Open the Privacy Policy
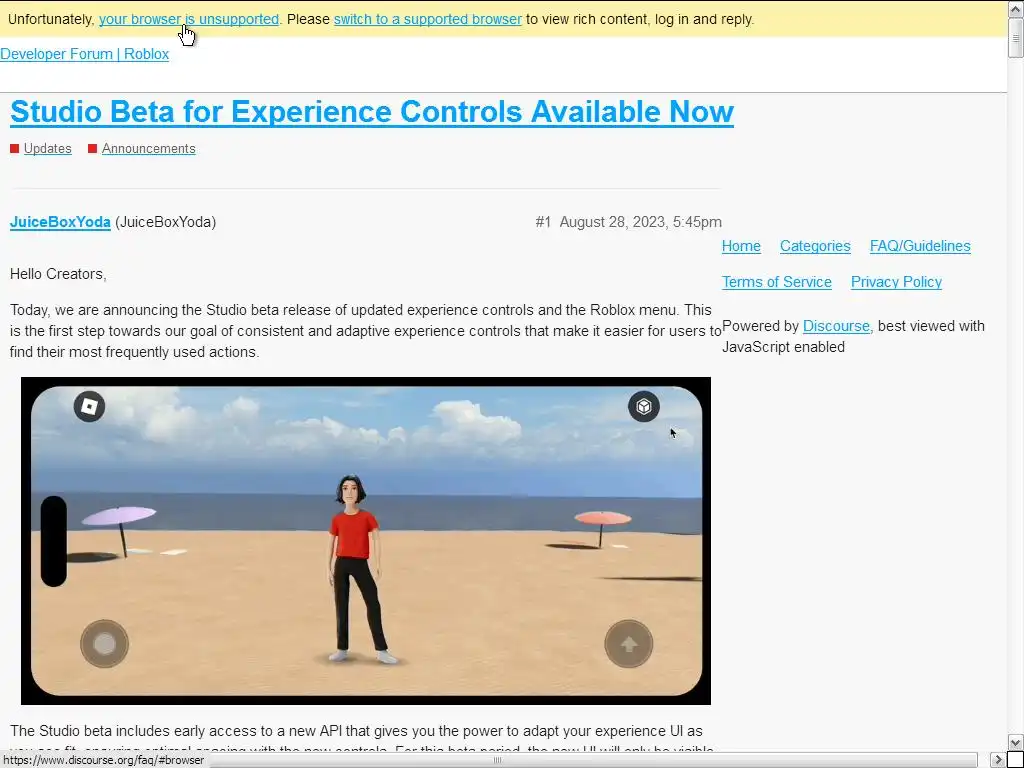The height and width of the screenshot is (768, 1024). tap(896, 282)
